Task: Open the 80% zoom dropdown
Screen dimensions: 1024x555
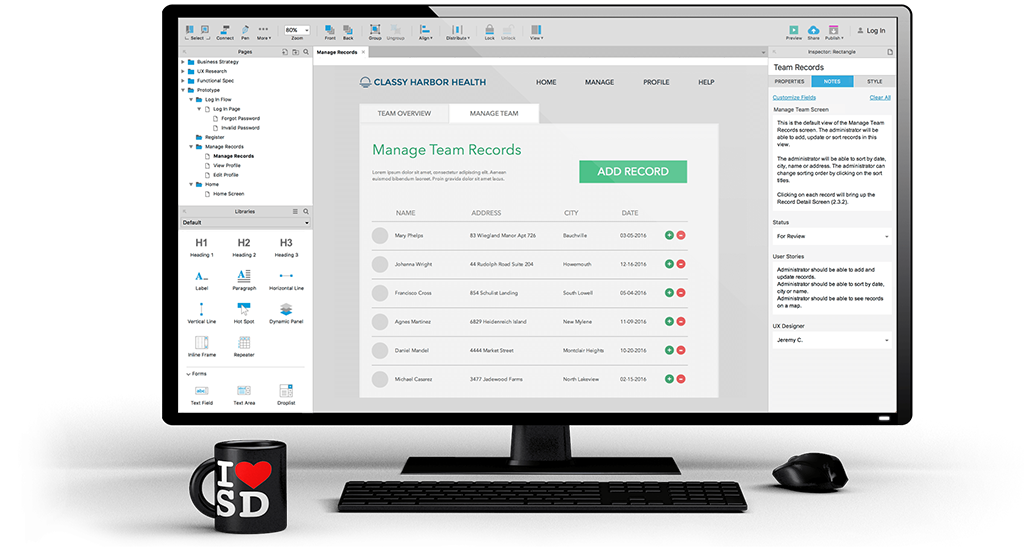Action: coord(296,30)
